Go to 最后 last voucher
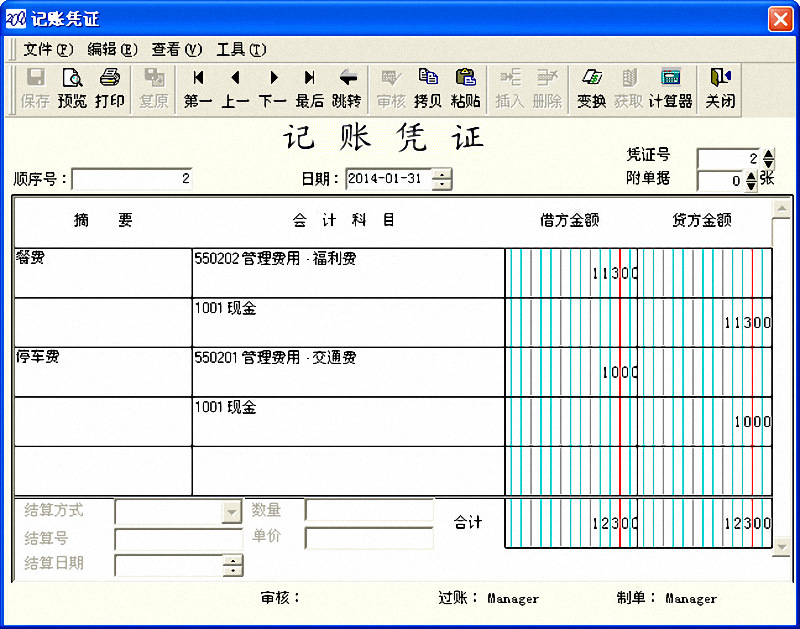Image resolution: width=800 pixels, height=629 pixels. point(310,89)
